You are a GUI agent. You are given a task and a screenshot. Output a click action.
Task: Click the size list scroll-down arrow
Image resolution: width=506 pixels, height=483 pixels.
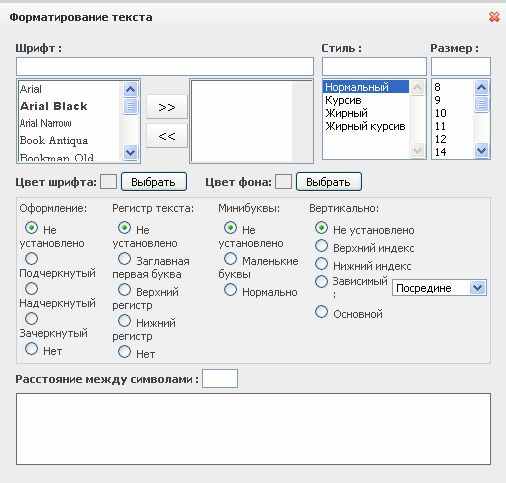pyautogui.click(x=481, y=150)
